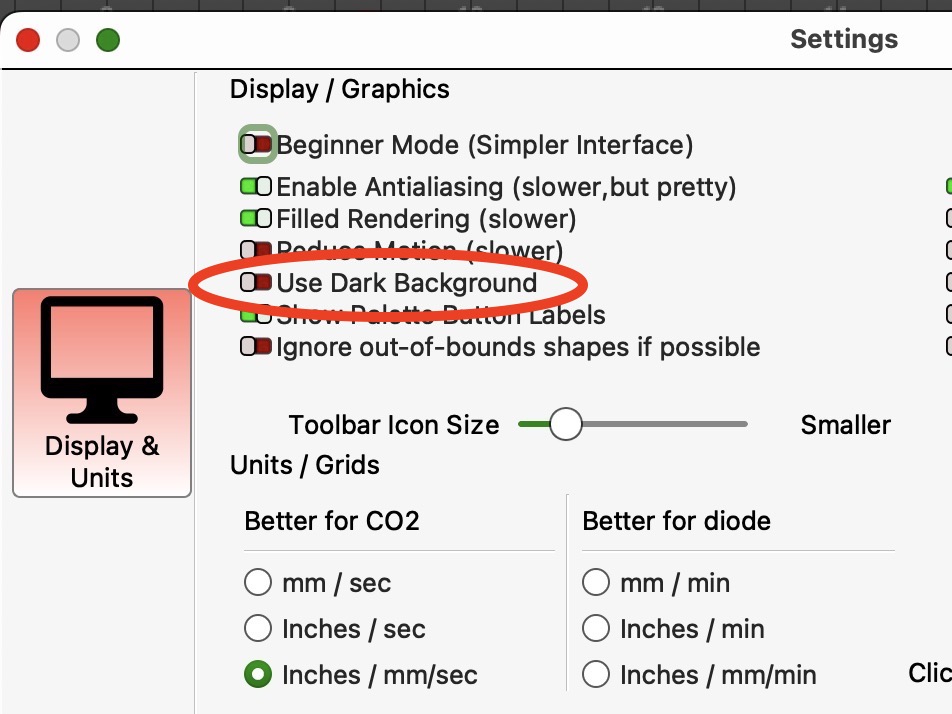
Task: Select Inches / sec units
Action: [x=258, y=628]
